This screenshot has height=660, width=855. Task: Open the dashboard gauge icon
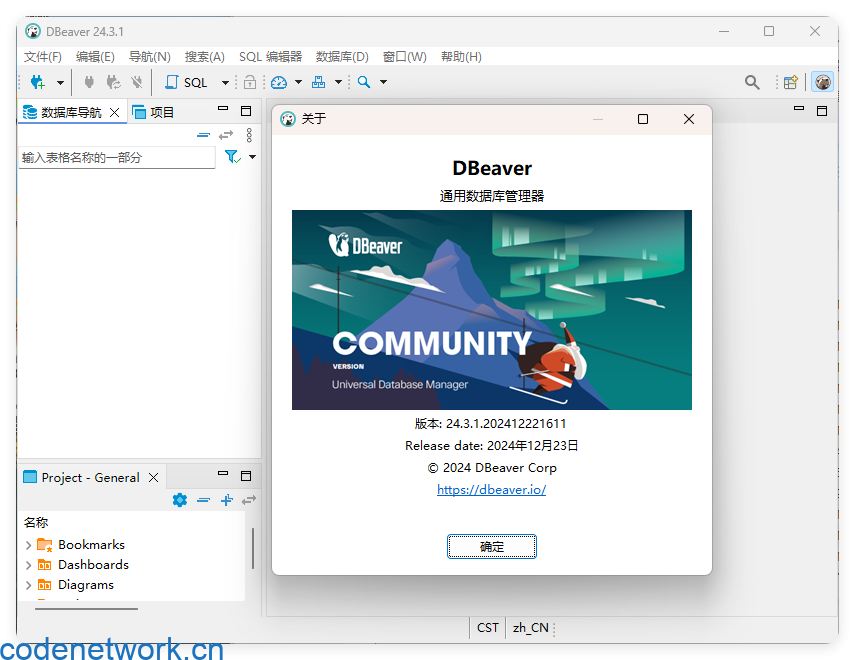pyautogui.click(x=279, y=82)
